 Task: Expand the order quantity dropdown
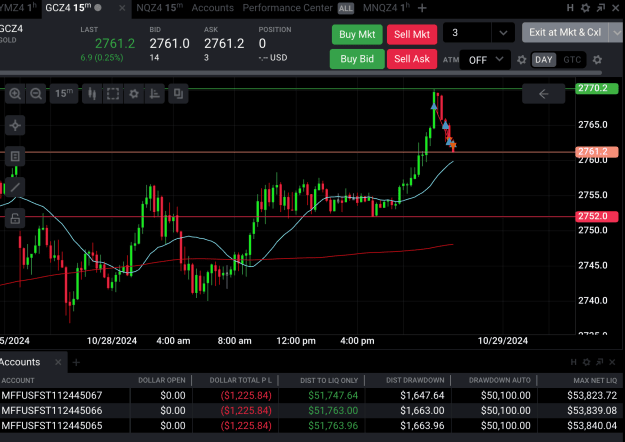[x=503, y=33]
